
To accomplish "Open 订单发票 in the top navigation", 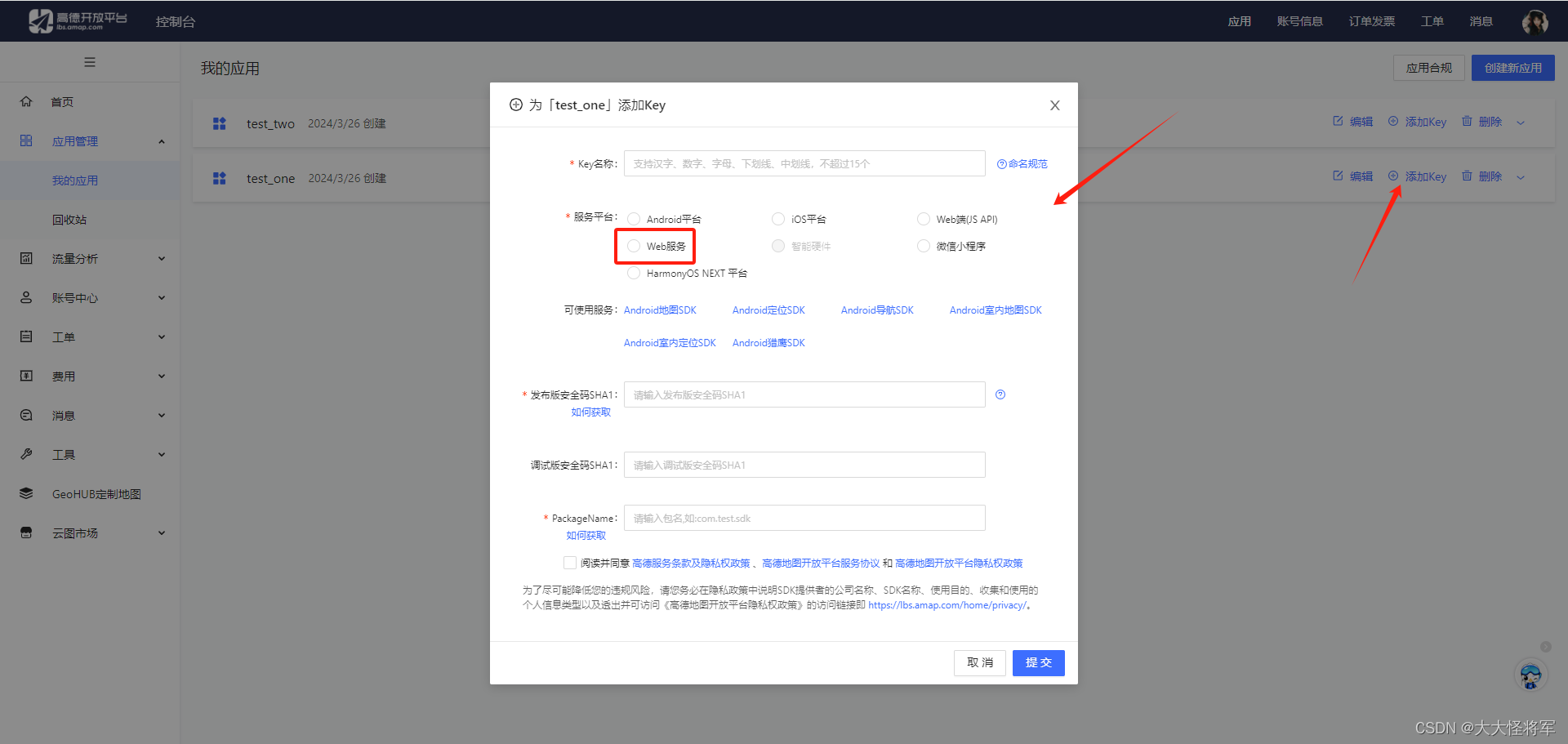I will point(1371,21).
